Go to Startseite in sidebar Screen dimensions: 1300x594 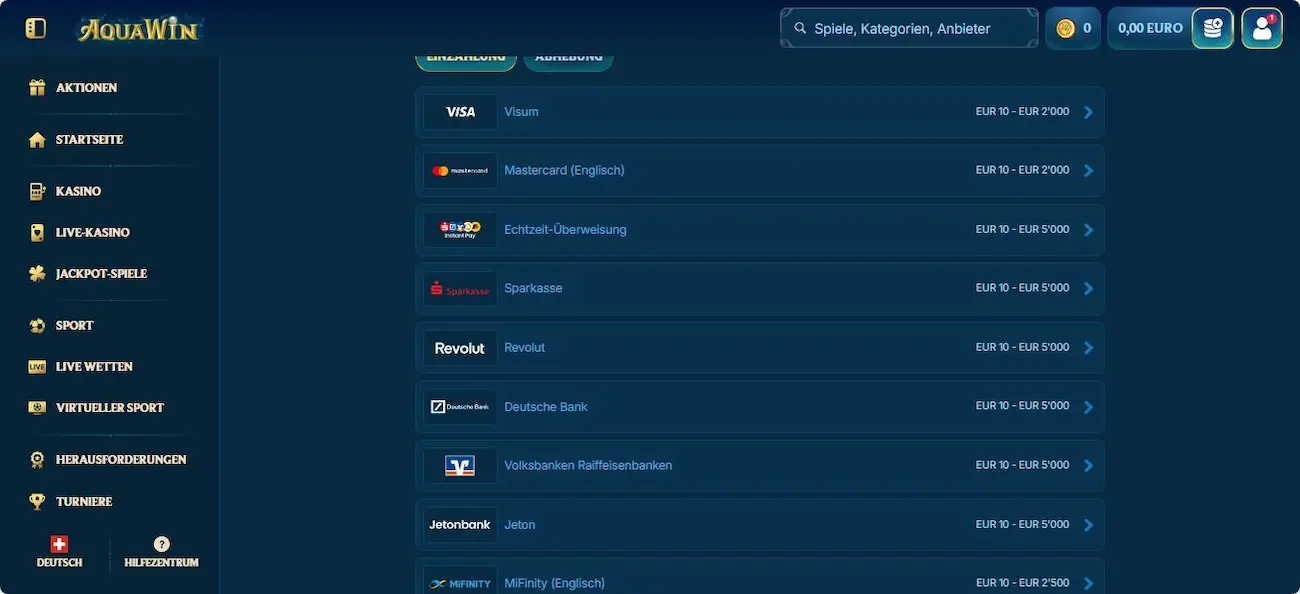tap(90, 140)
